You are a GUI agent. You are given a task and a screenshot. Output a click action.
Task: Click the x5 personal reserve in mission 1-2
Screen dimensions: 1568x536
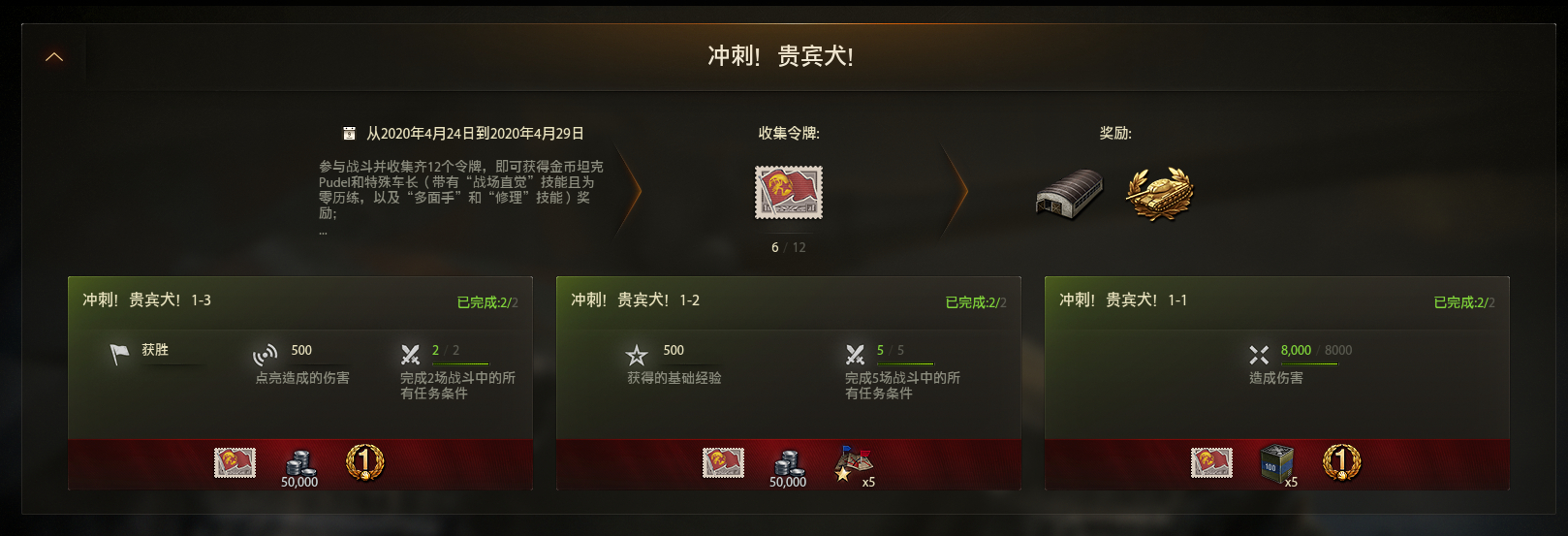855,465
